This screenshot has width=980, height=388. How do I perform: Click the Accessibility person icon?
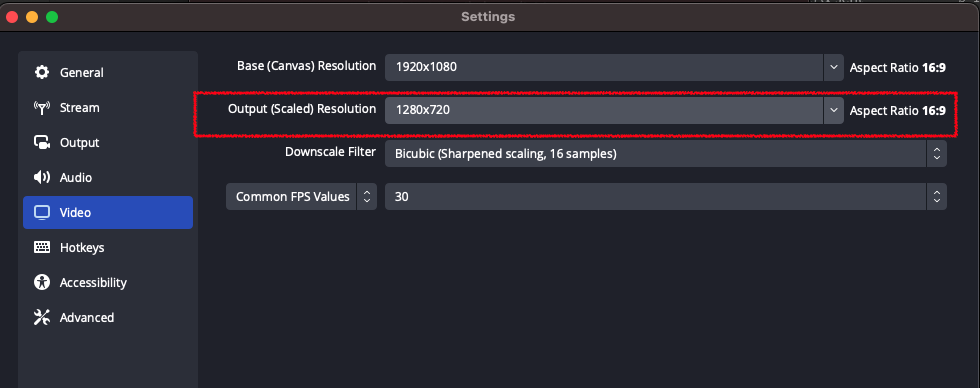(x=42, y=282)
